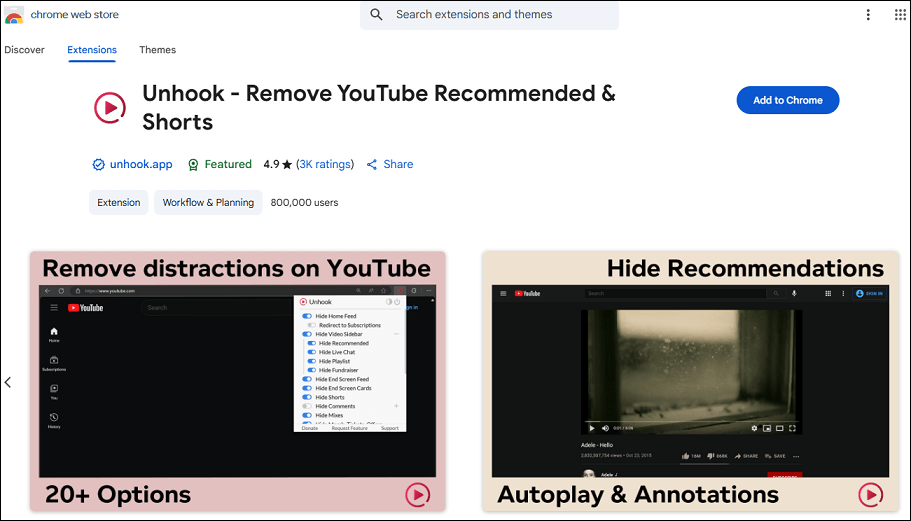Open the Google apps grid
The height and width of the screenshot is (521, 911).
coord(900,15)
